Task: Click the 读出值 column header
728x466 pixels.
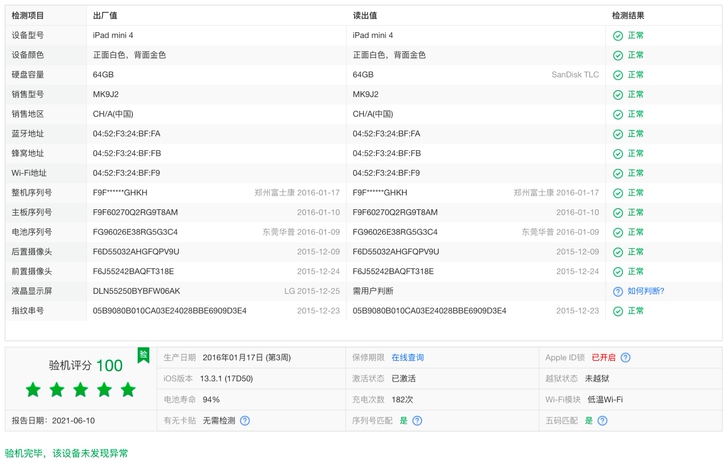Action: point(365,16)
